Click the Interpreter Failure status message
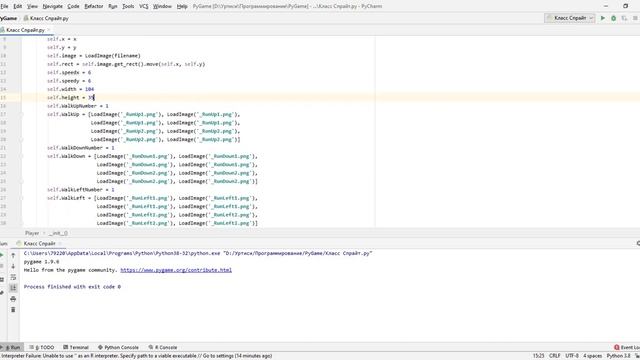640x360 pixels. click(x=137, y=356)
